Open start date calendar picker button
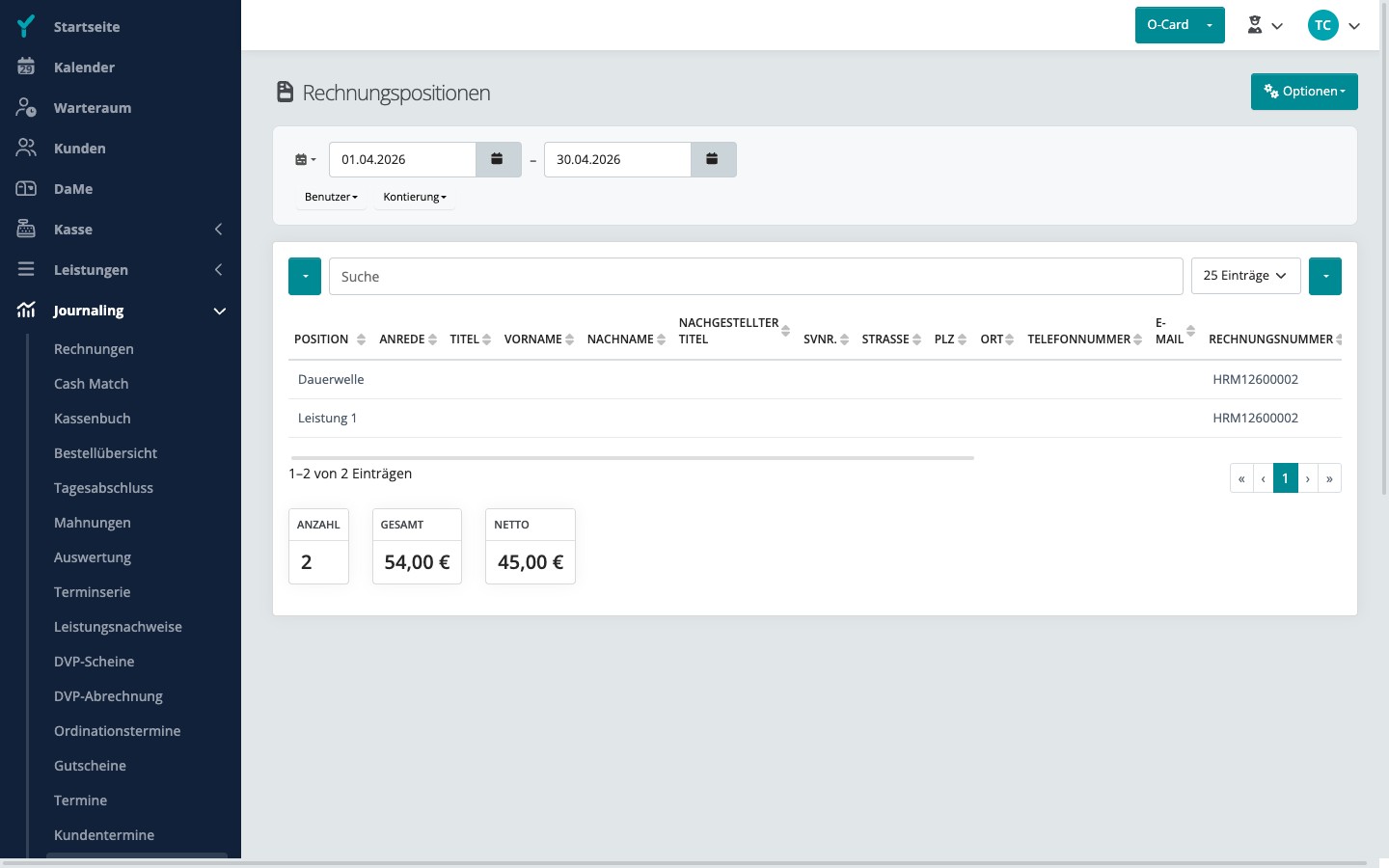The image size is (1389, 868). [498, 159]
